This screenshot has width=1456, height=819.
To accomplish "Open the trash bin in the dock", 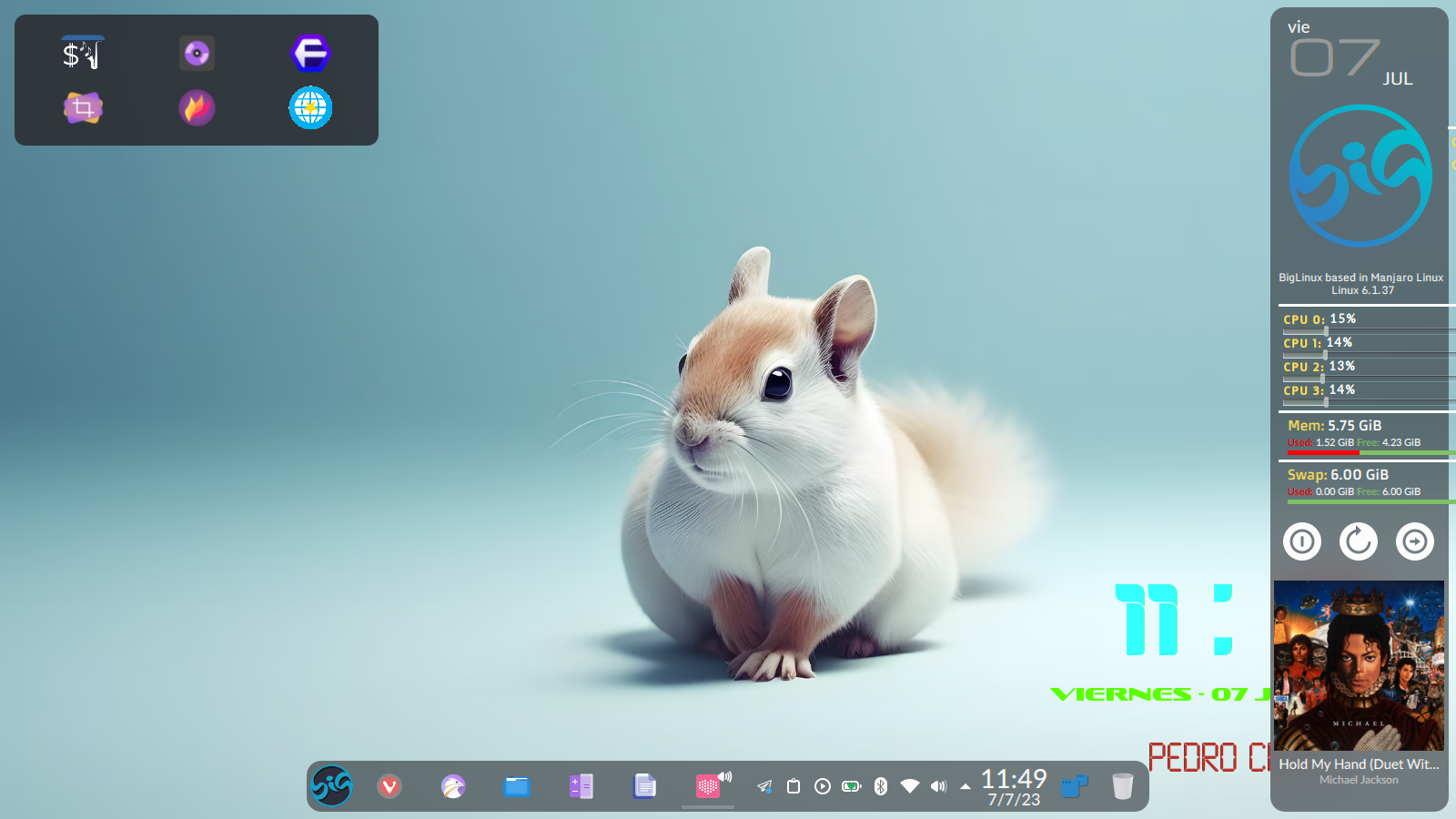I will 1123,786.
